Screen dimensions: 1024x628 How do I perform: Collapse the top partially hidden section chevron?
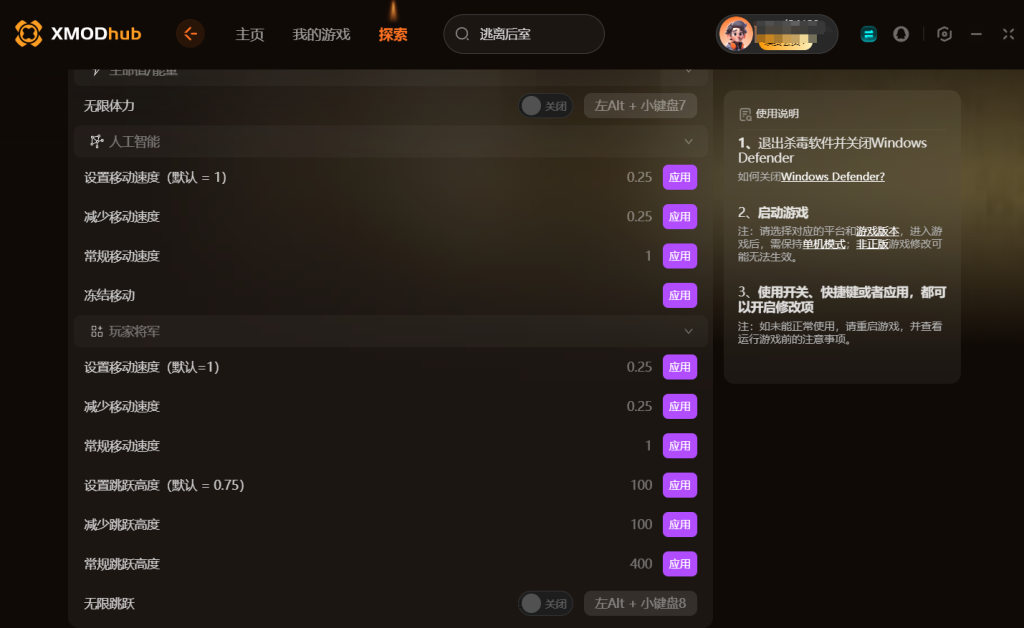[688, 71]
